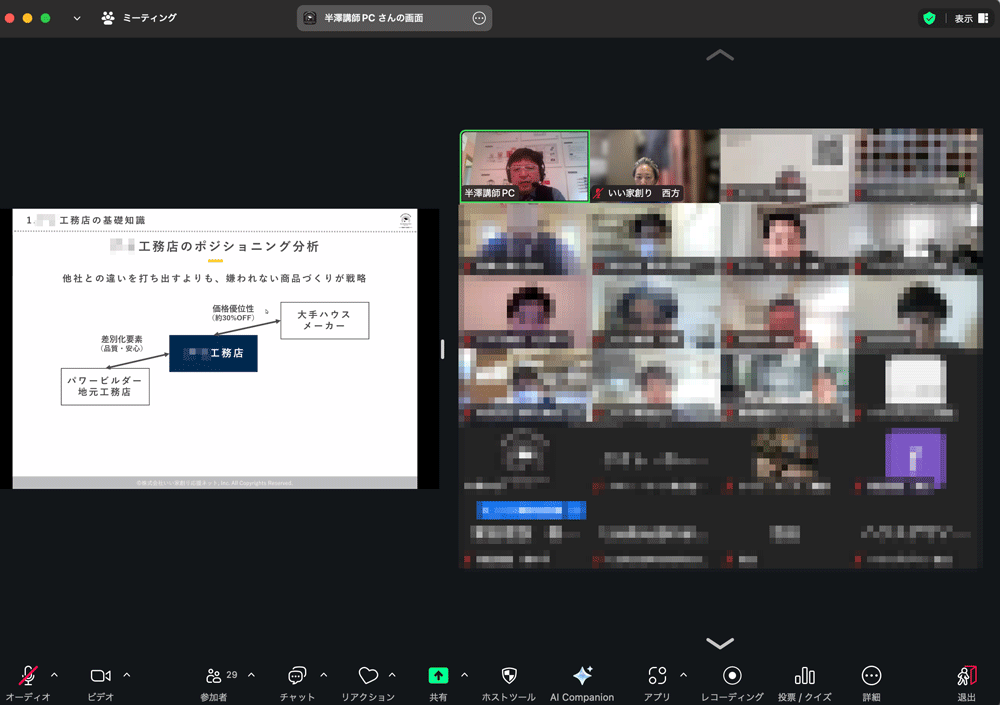Open the 参加者 participants panel
Viewport: 1000px width, 705px height.
pos(214,676)
